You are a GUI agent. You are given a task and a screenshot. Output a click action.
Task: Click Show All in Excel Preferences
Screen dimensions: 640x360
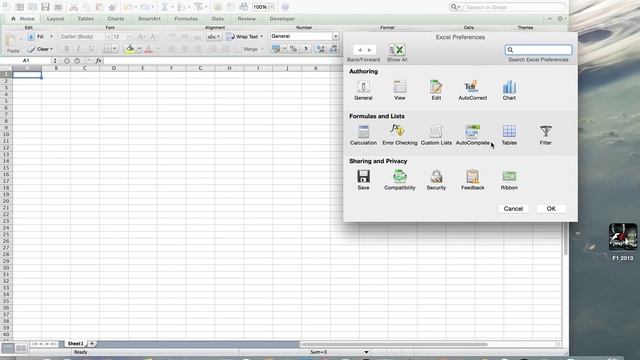pos(397,53)
